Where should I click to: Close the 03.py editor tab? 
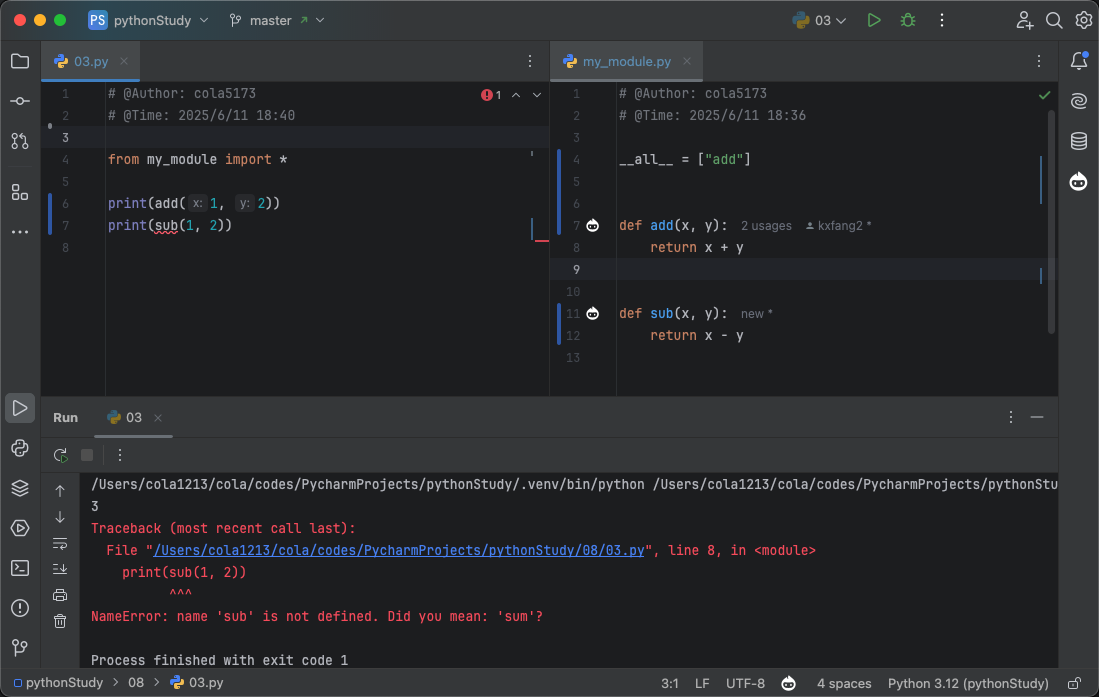[124, 61]
